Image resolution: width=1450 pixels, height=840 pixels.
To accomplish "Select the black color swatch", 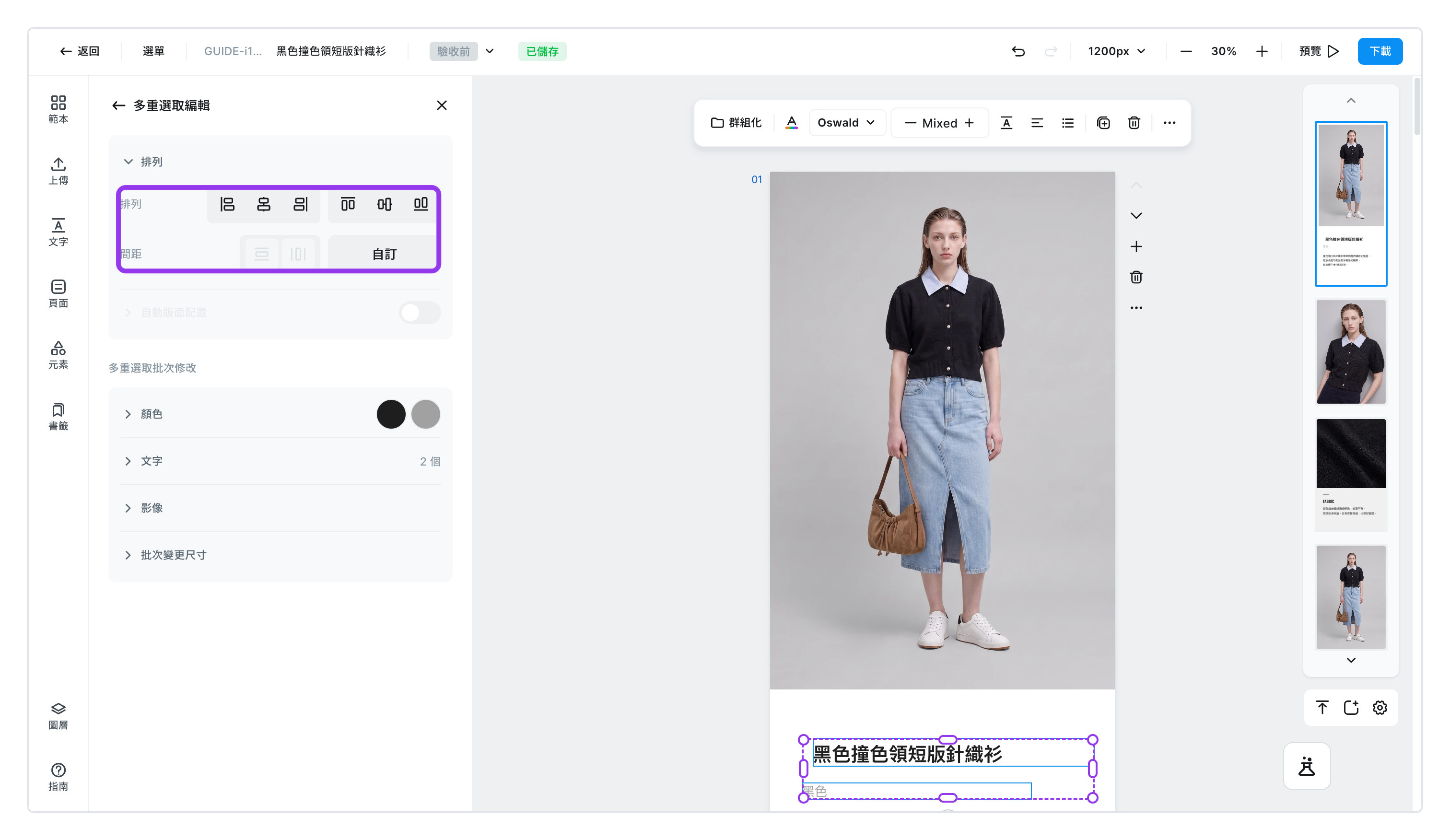I will (391, 414).
